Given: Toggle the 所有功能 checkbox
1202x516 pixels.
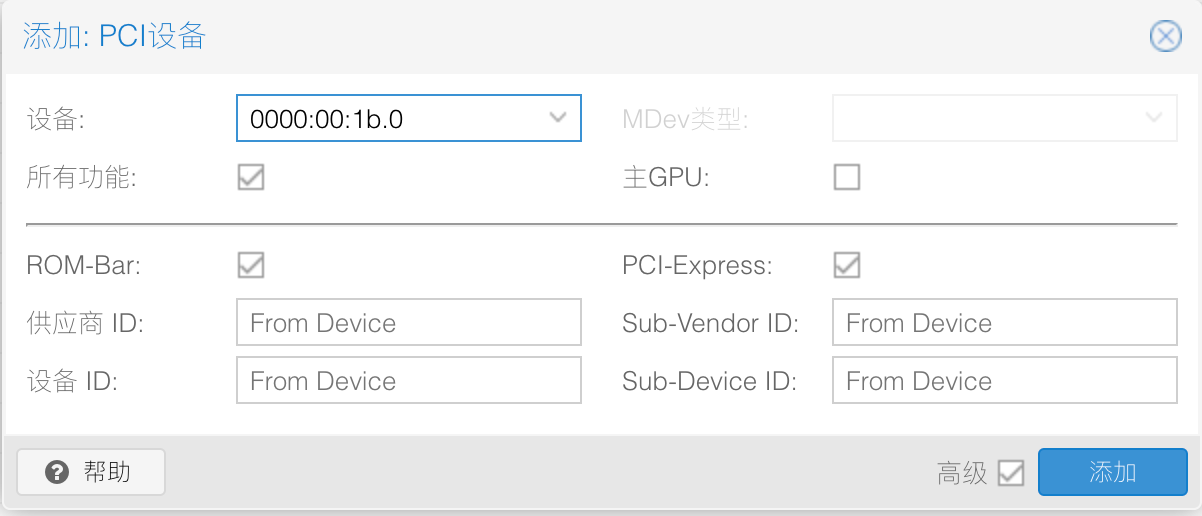Looking at the screenshot, I should click(251, 177).
